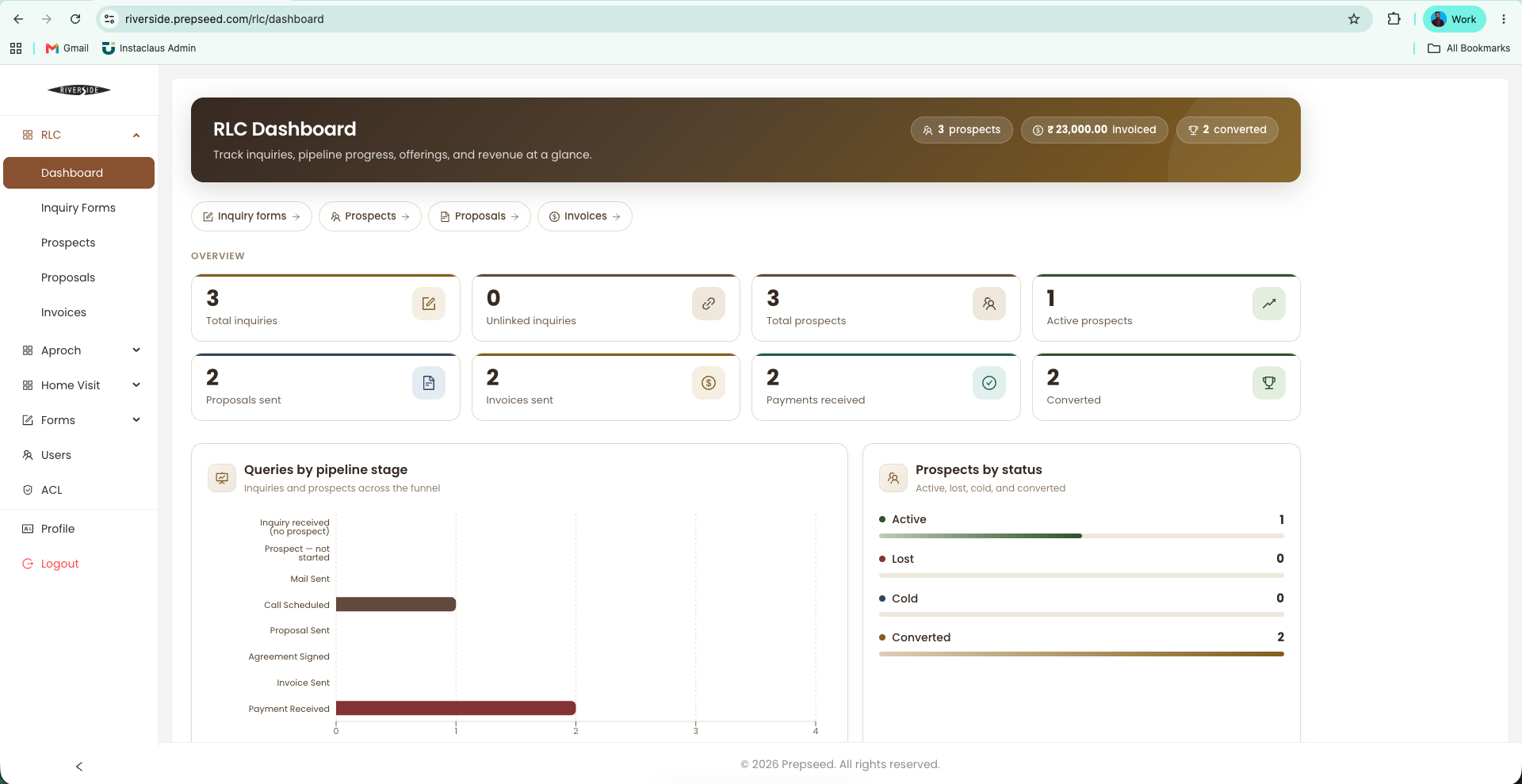
Task: Click the Active status progress bar
Action: point(1081,536)
